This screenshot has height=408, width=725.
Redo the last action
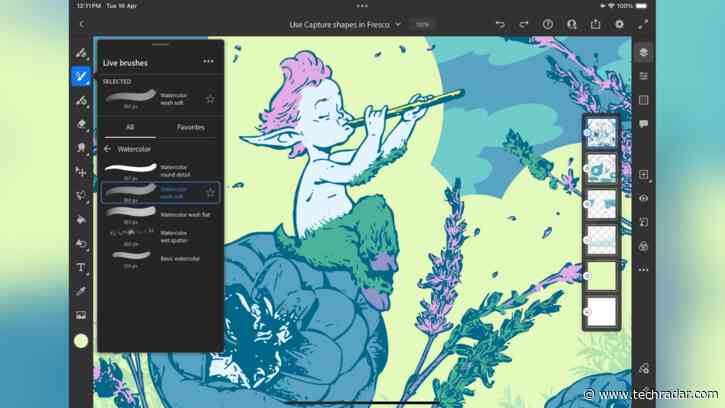tap(523, 24)
